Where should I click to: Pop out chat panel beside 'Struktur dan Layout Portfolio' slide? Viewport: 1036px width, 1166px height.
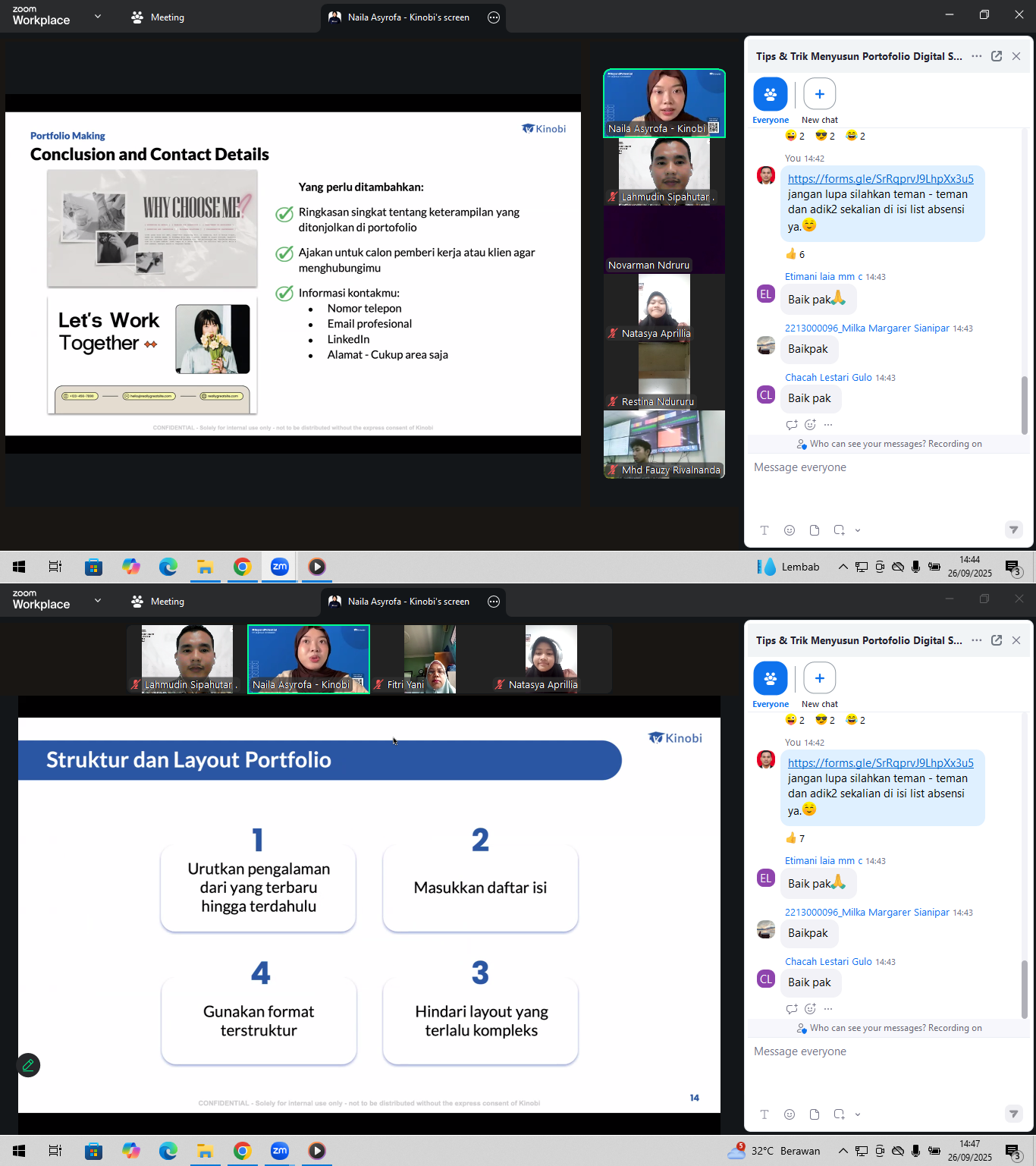[x=997, y=640]
